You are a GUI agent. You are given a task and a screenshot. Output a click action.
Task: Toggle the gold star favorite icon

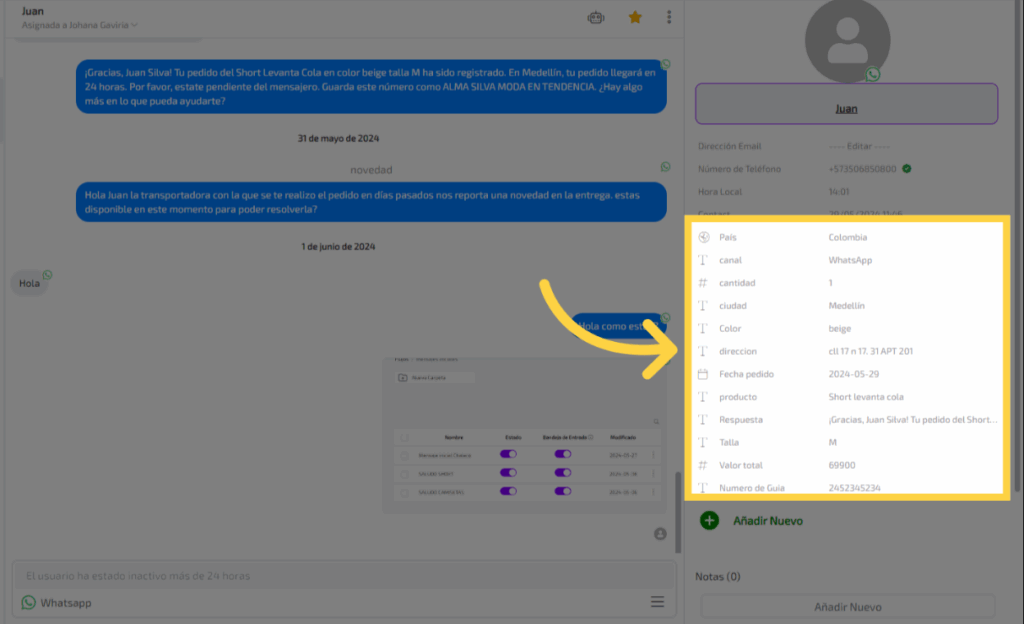click(x=634, y=17)
